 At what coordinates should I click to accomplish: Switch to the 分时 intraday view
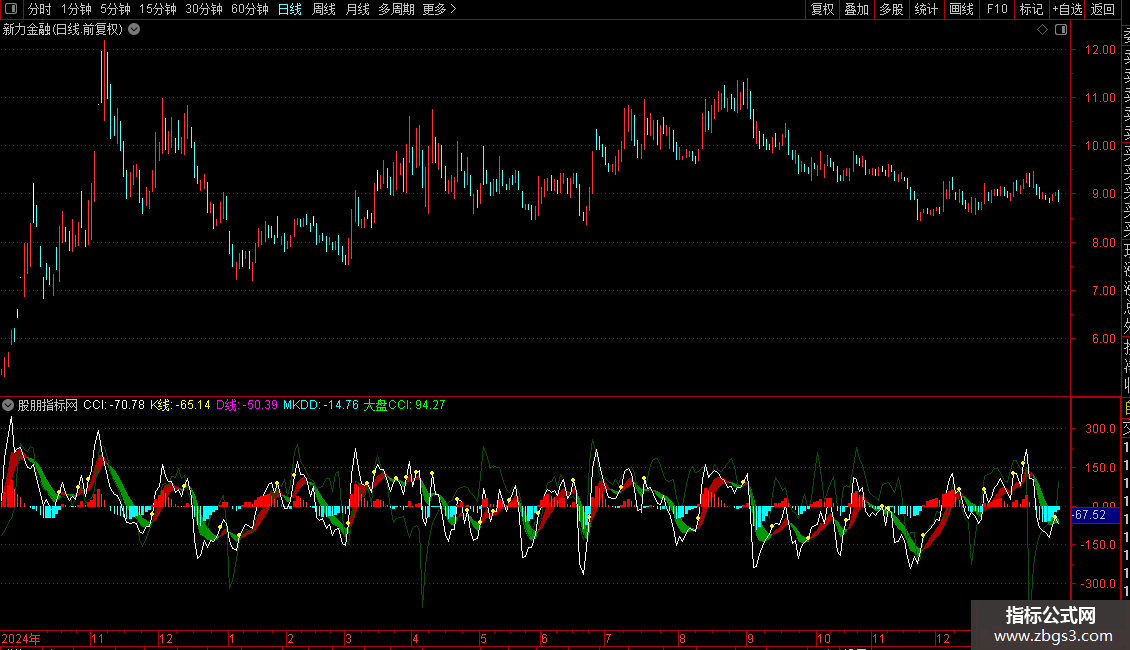[x=40, y=9]
